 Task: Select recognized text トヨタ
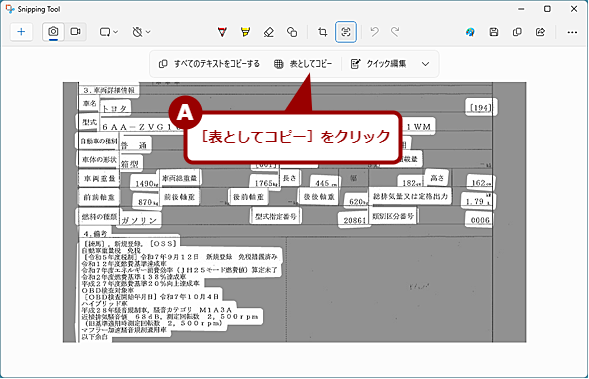click(x=115, y=109)
